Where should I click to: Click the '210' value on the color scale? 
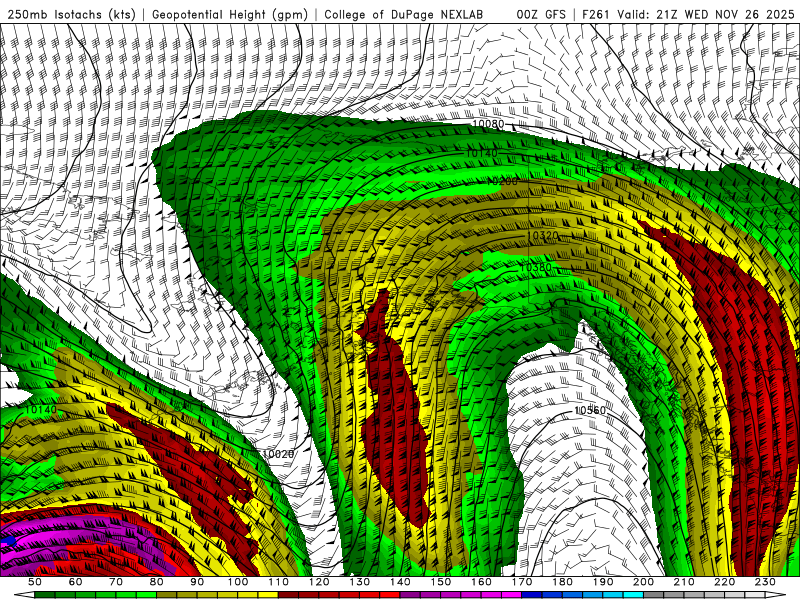[x=684, y=582]
